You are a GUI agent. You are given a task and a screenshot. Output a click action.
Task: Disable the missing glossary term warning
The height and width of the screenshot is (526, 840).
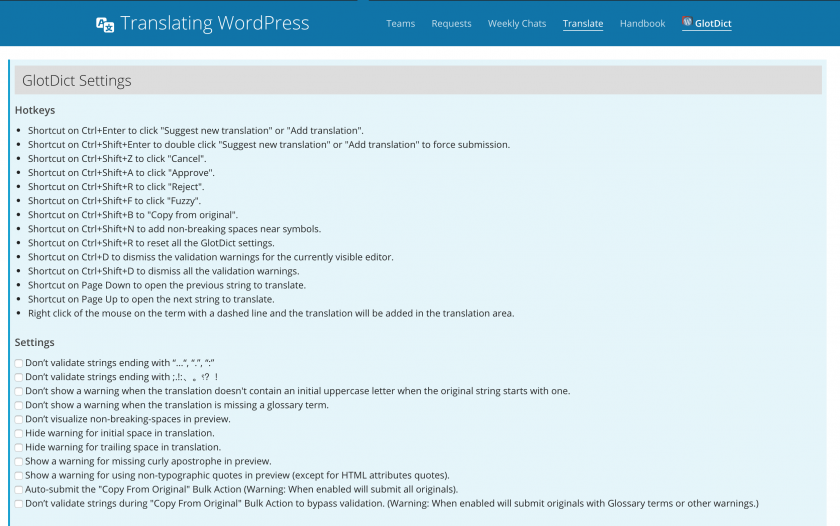19,405
